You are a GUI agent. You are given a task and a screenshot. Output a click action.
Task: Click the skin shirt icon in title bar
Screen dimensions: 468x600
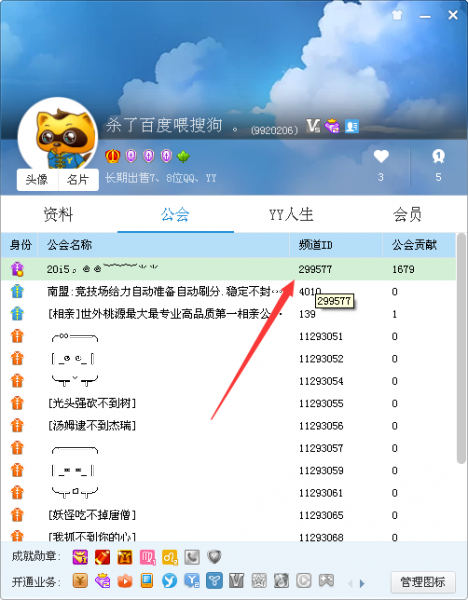(x=397, y=15)
